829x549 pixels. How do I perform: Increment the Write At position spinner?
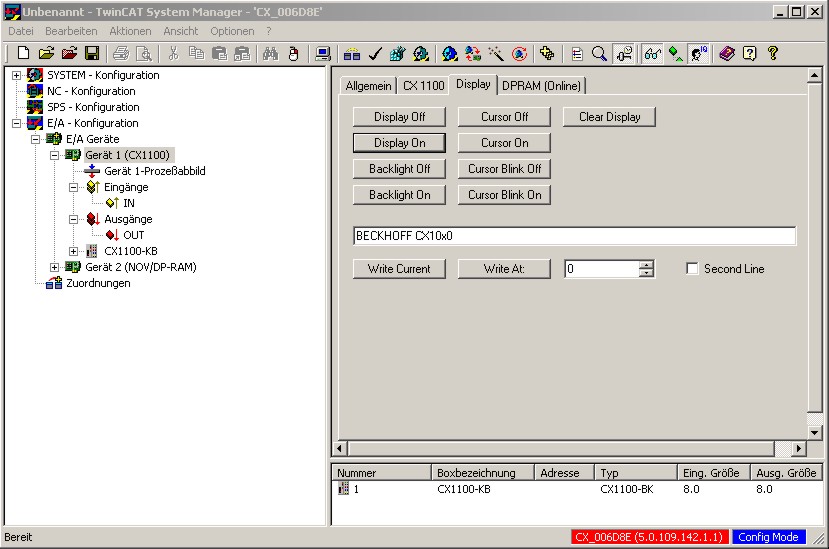646,264
